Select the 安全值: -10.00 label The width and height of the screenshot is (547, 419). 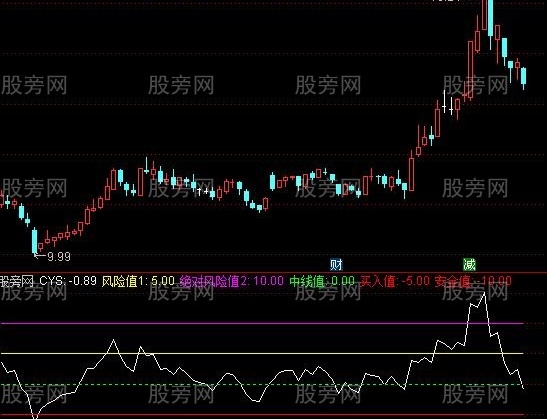(x=473, y=281)
